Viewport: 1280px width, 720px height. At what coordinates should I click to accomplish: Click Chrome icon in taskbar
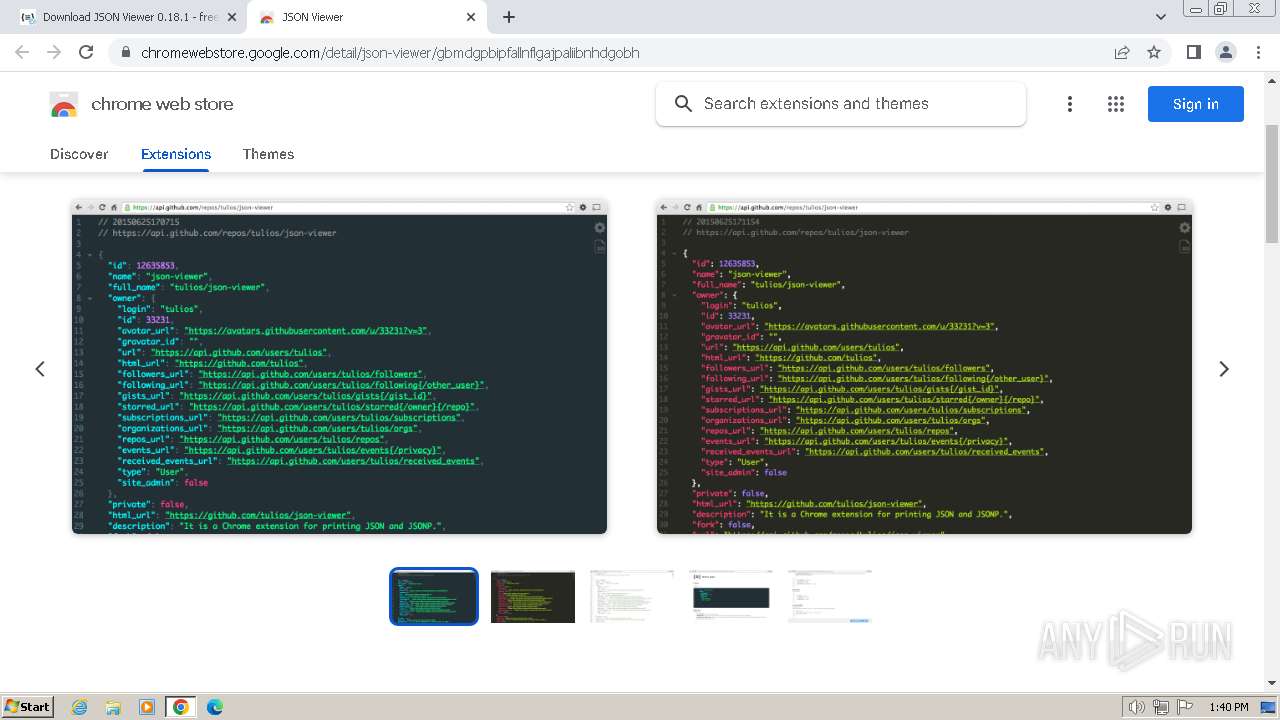(180, 707)
